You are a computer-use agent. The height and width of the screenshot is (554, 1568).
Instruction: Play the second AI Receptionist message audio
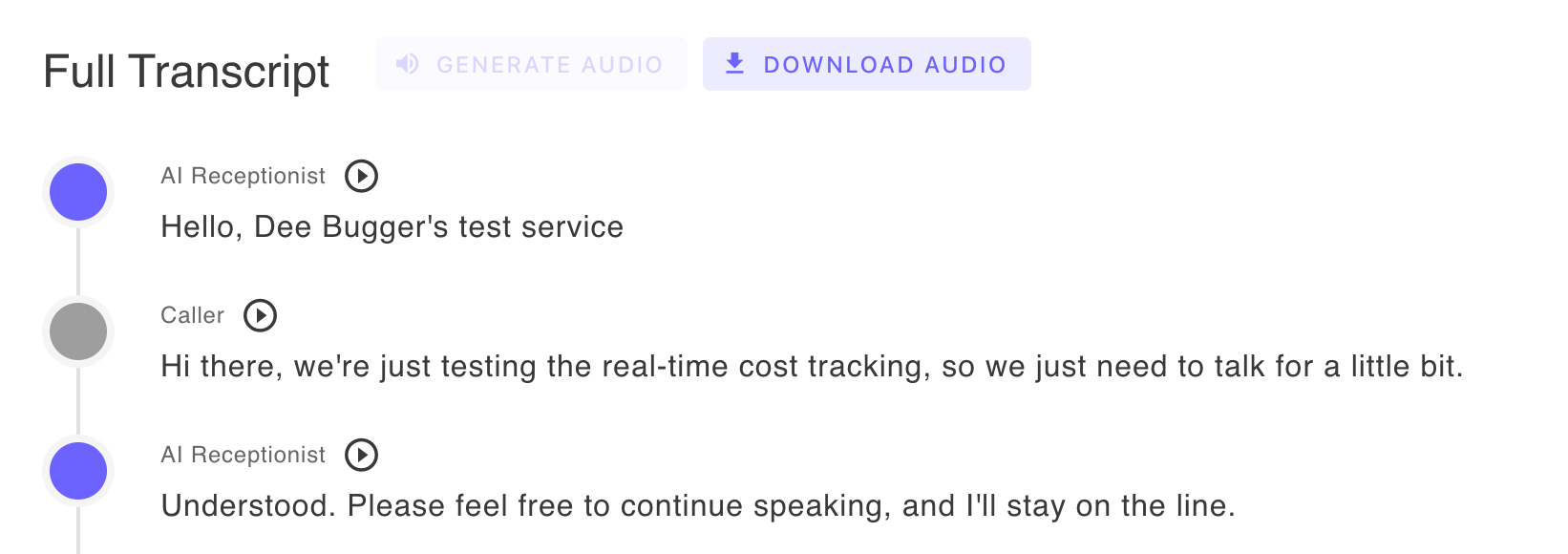361,456
